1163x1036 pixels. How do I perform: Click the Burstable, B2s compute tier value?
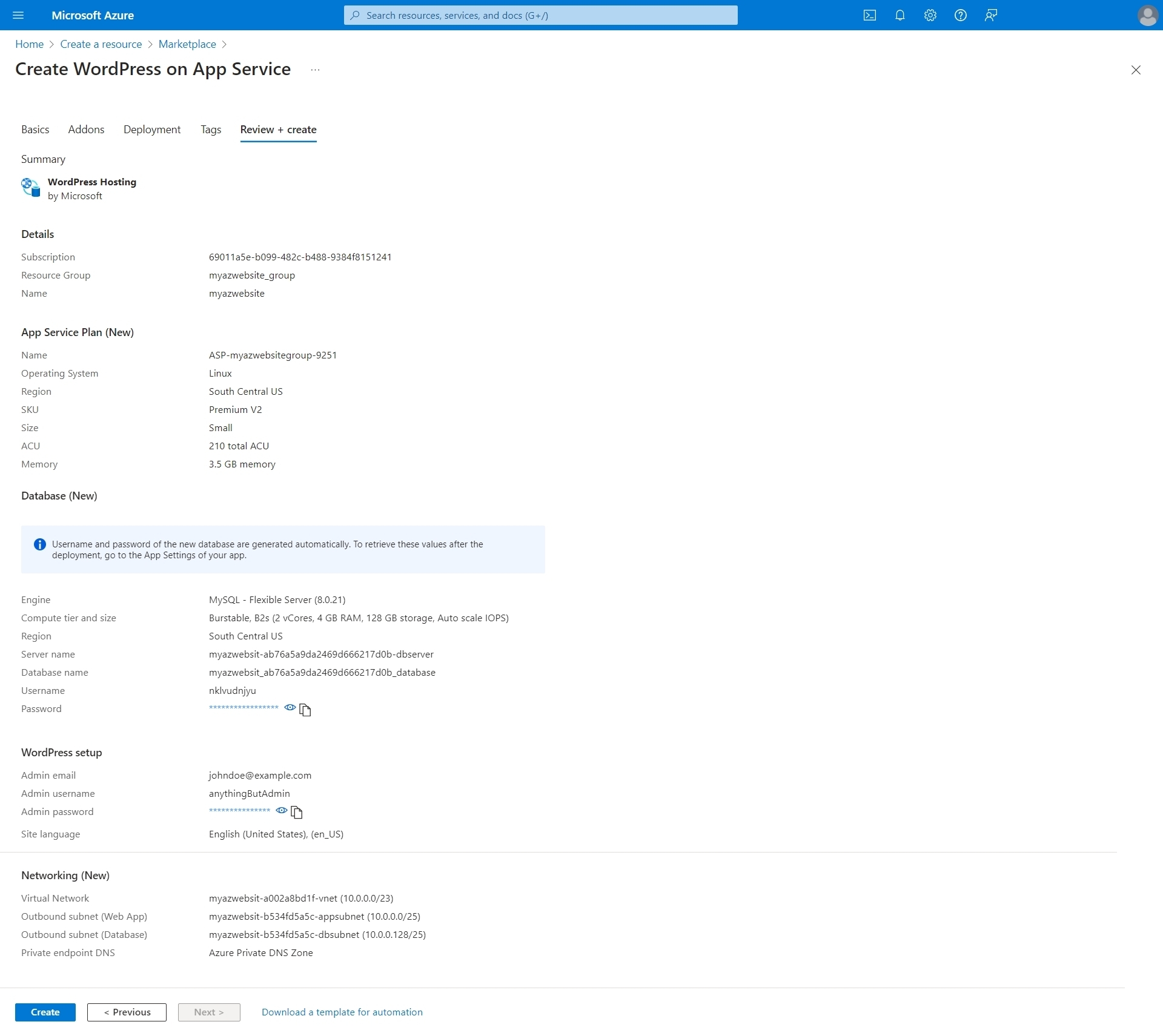[359, 618]
